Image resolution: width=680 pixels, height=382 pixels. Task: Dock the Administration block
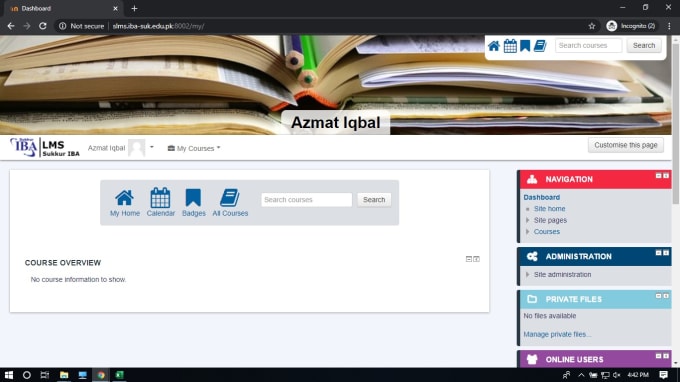666,253
